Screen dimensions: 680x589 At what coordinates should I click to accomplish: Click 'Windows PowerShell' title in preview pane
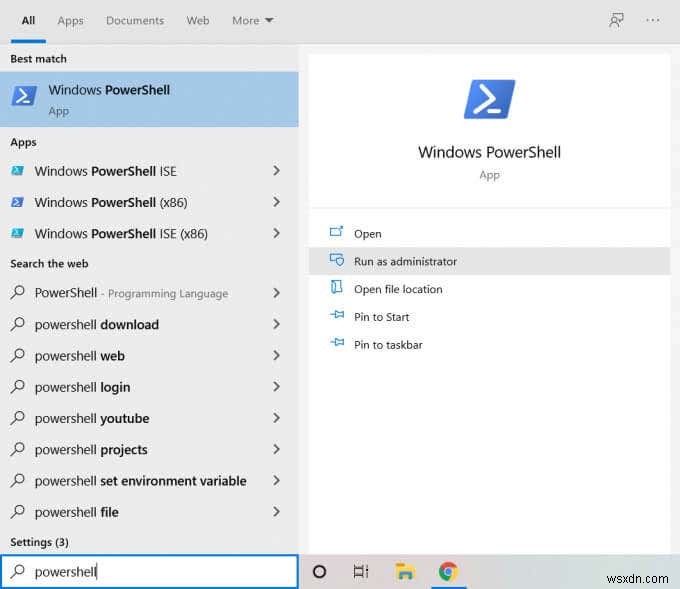489,152
